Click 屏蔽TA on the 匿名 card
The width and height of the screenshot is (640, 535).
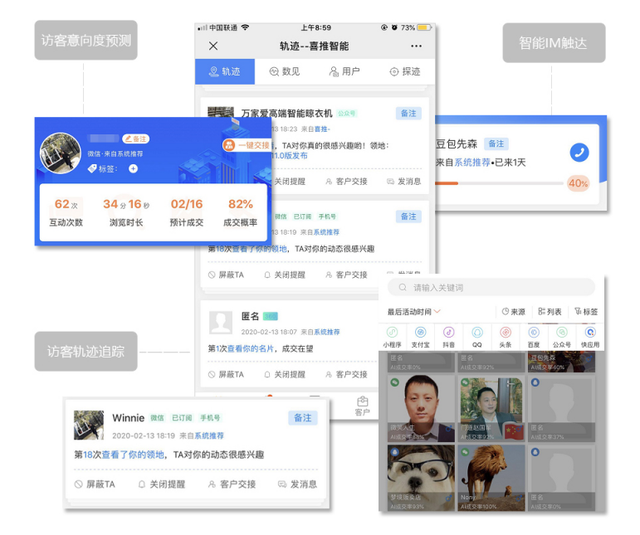226,374
